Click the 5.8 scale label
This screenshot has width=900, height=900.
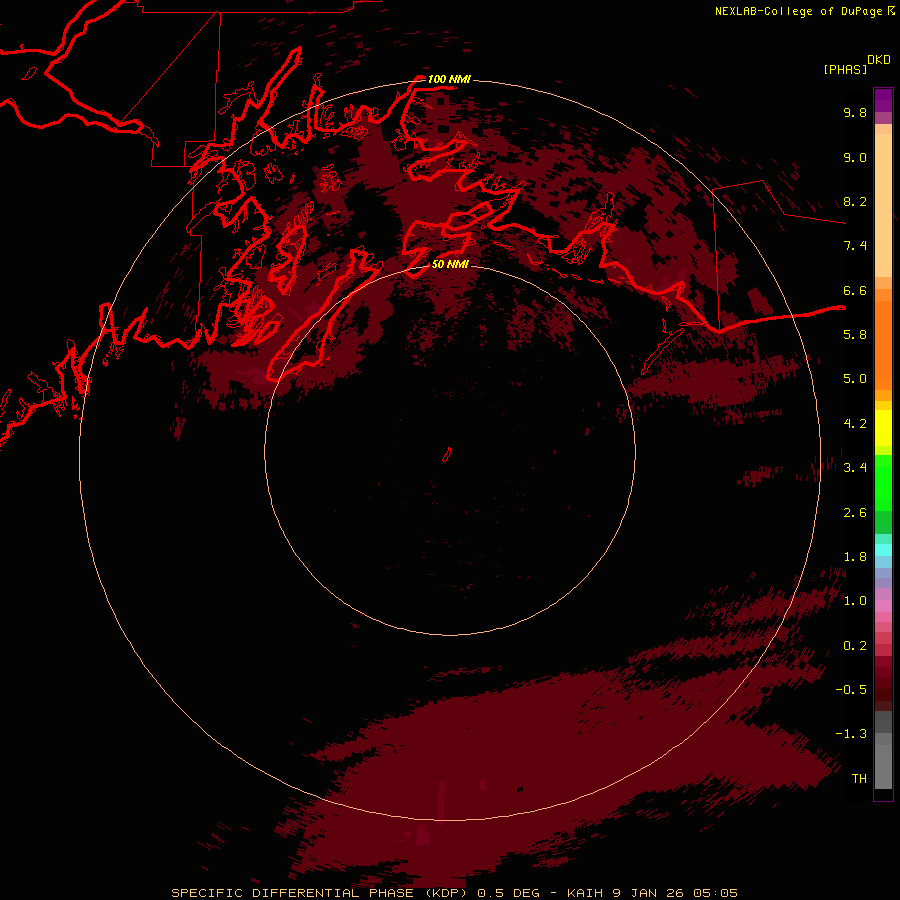[855, 334]
